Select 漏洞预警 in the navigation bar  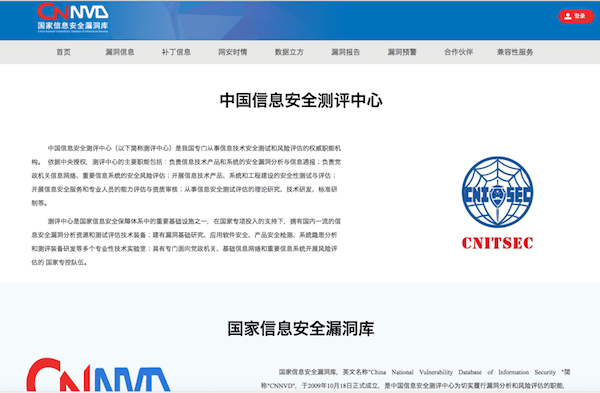coord(402,52)
